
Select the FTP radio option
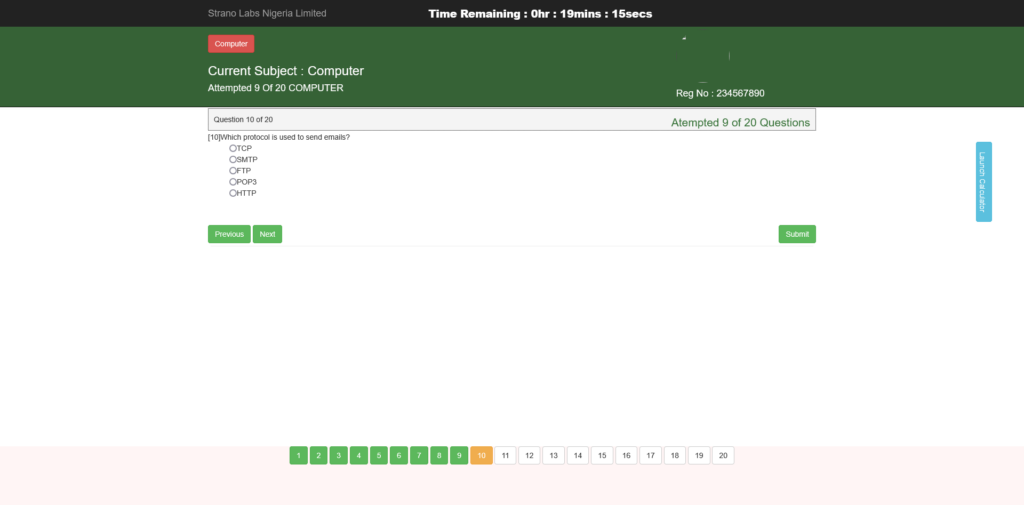click(233, 171)
